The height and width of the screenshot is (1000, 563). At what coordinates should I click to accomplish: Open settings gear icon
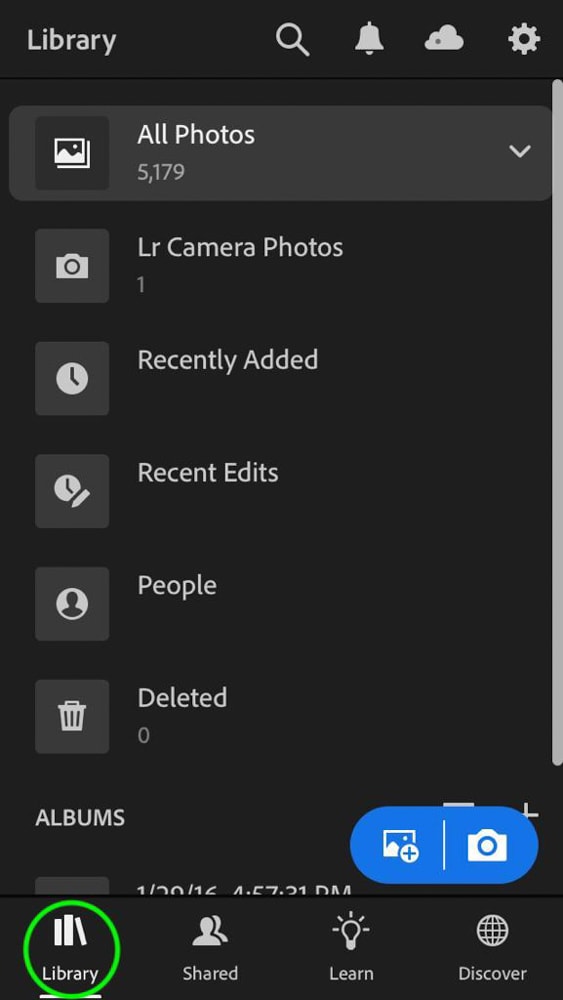[x=524, y=40]
